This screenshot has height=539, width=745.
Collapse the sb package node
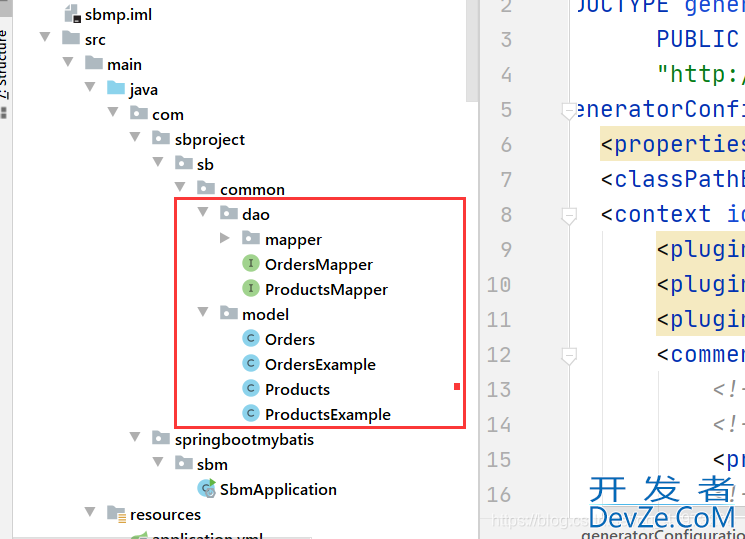pyautogui.click(x=158, y=162)
